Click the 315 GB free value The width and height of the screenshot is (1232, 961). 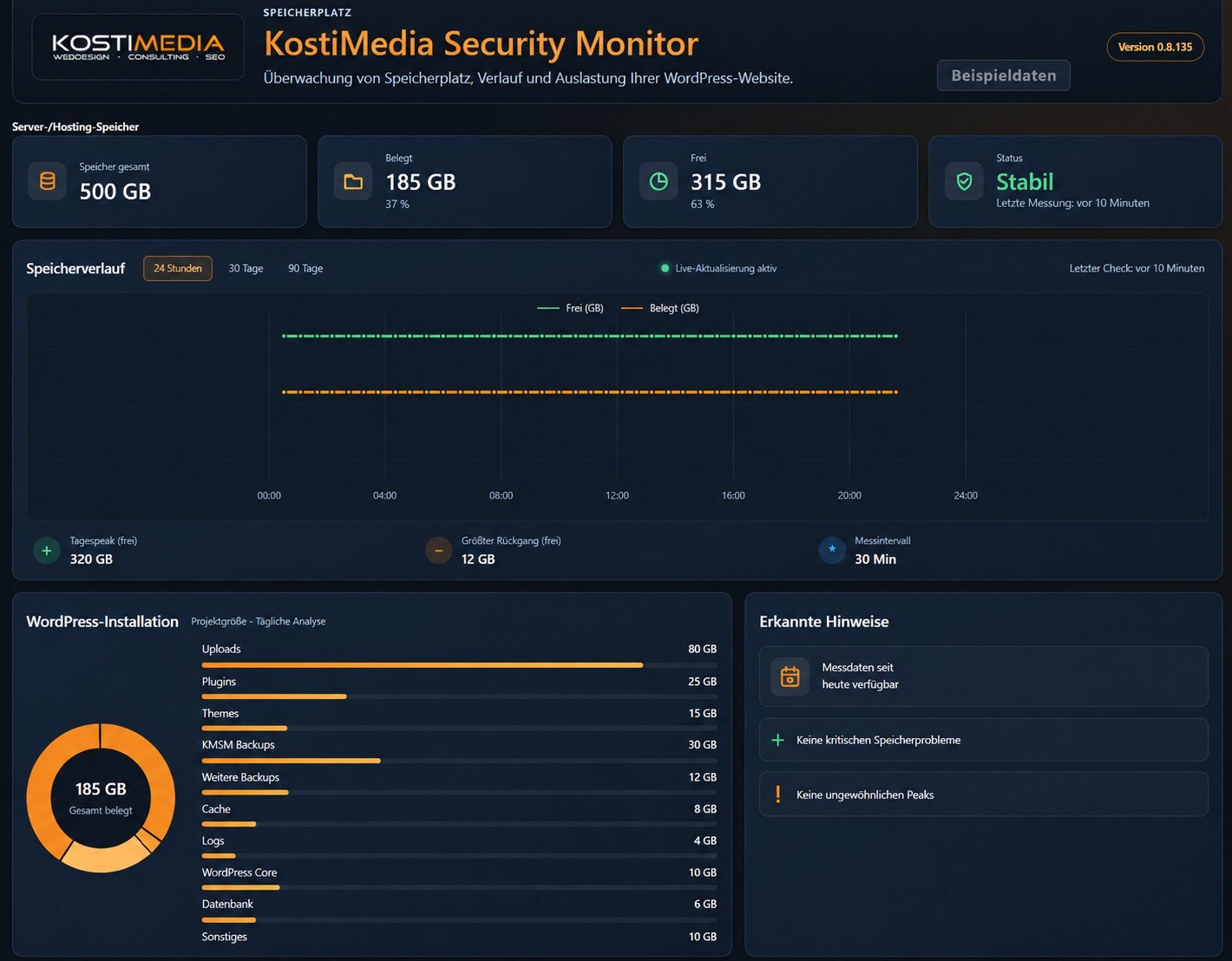(726, 182)
